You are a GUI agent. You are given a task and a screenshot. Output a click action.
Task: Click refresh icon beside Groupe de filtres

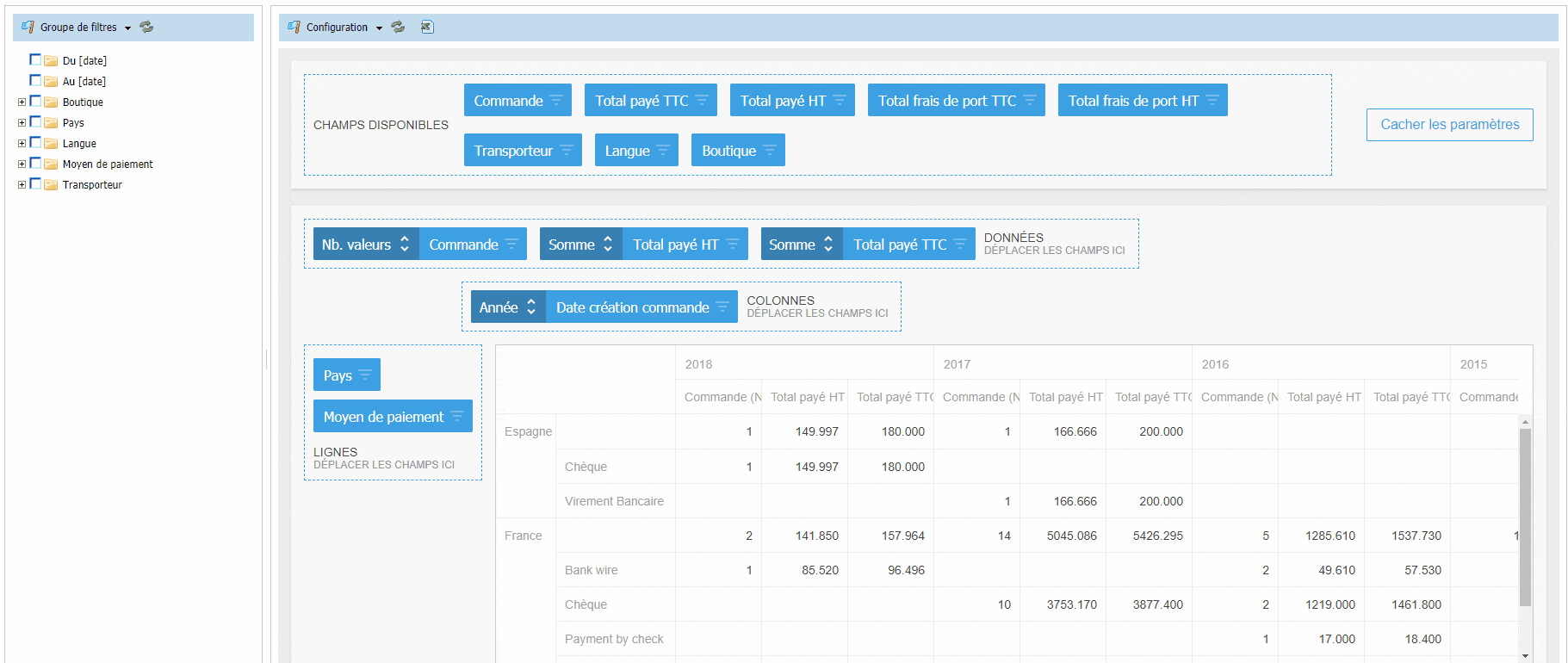(146, 27)
